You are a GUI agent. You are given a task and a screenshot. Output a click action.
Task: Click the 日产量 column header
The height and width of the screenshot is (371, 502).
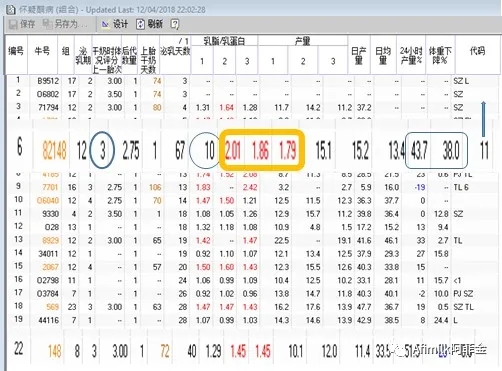pyautogui.click(x=359, y=55)
